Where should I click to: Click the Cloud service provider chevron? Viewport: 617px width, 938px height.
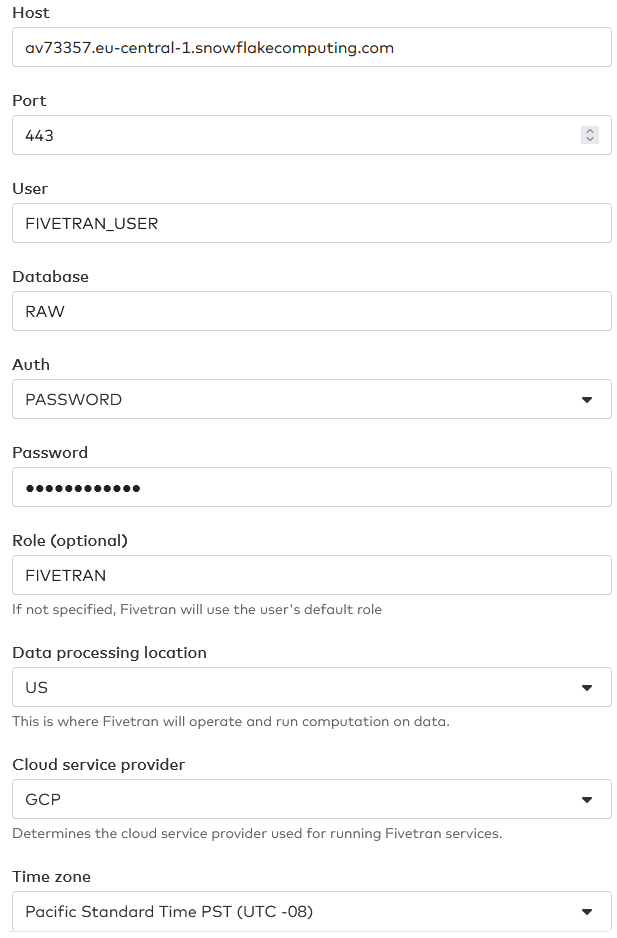pos(589,799)
